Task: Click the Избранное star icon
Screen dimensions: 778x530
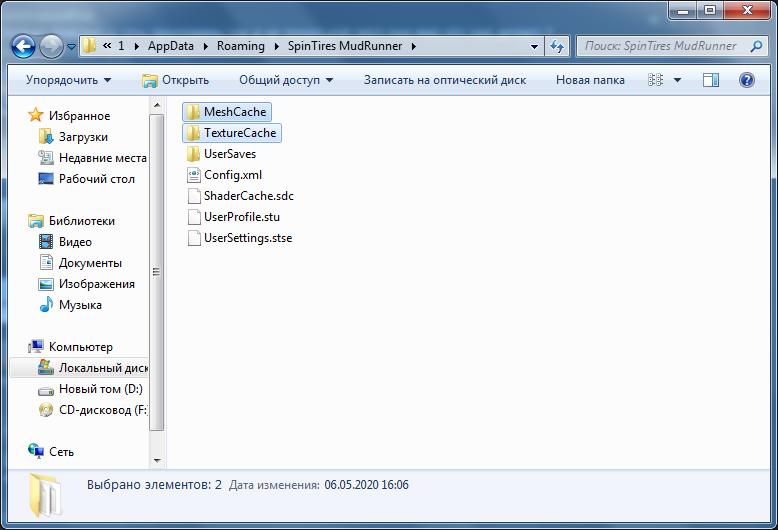Action: 35,115
